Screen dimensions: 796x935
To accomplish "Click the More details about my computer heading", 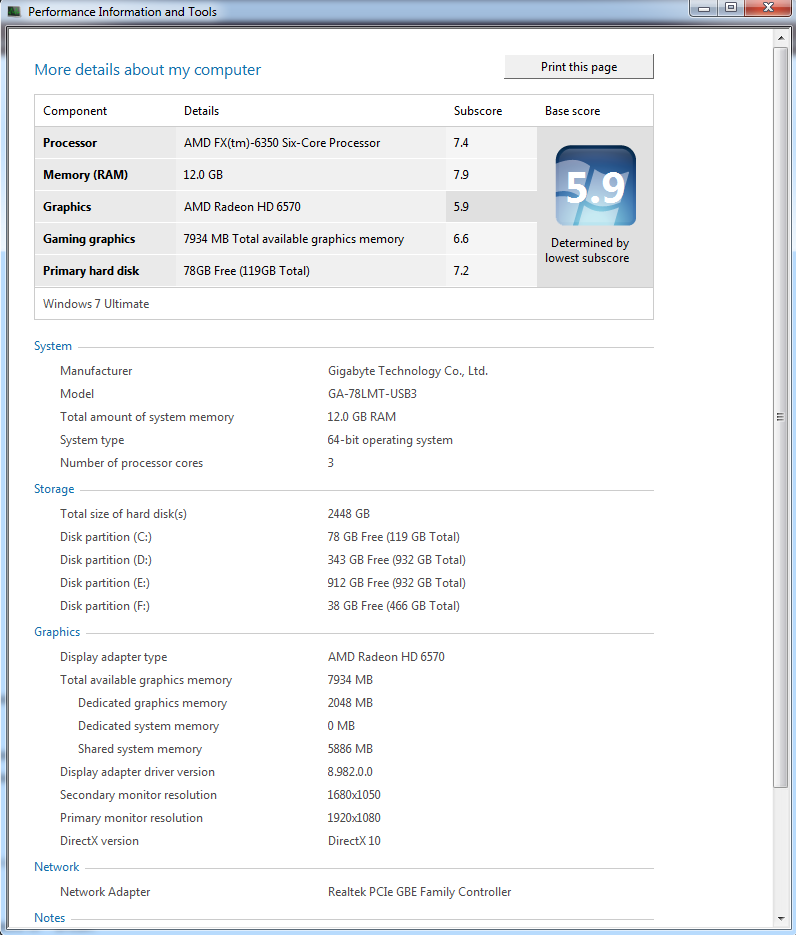I will point(147,70).
